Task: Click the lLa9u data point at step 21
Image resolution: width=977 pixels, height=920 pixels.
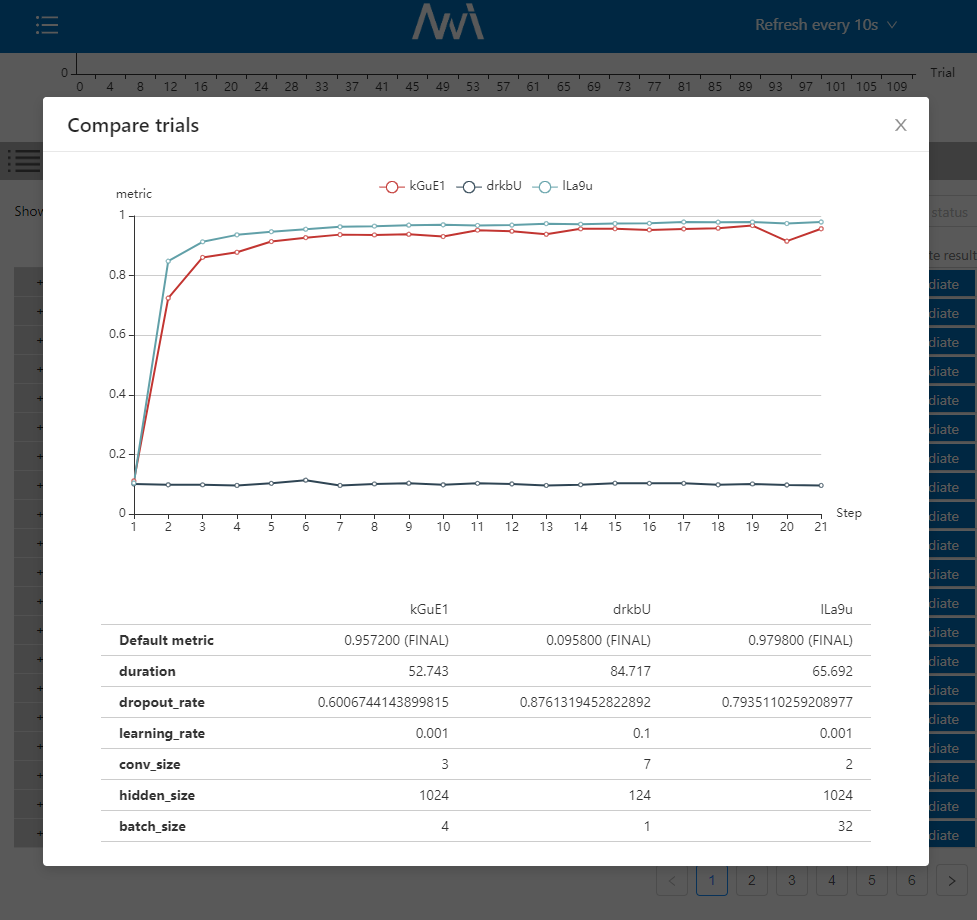Action: click(820, 221)
